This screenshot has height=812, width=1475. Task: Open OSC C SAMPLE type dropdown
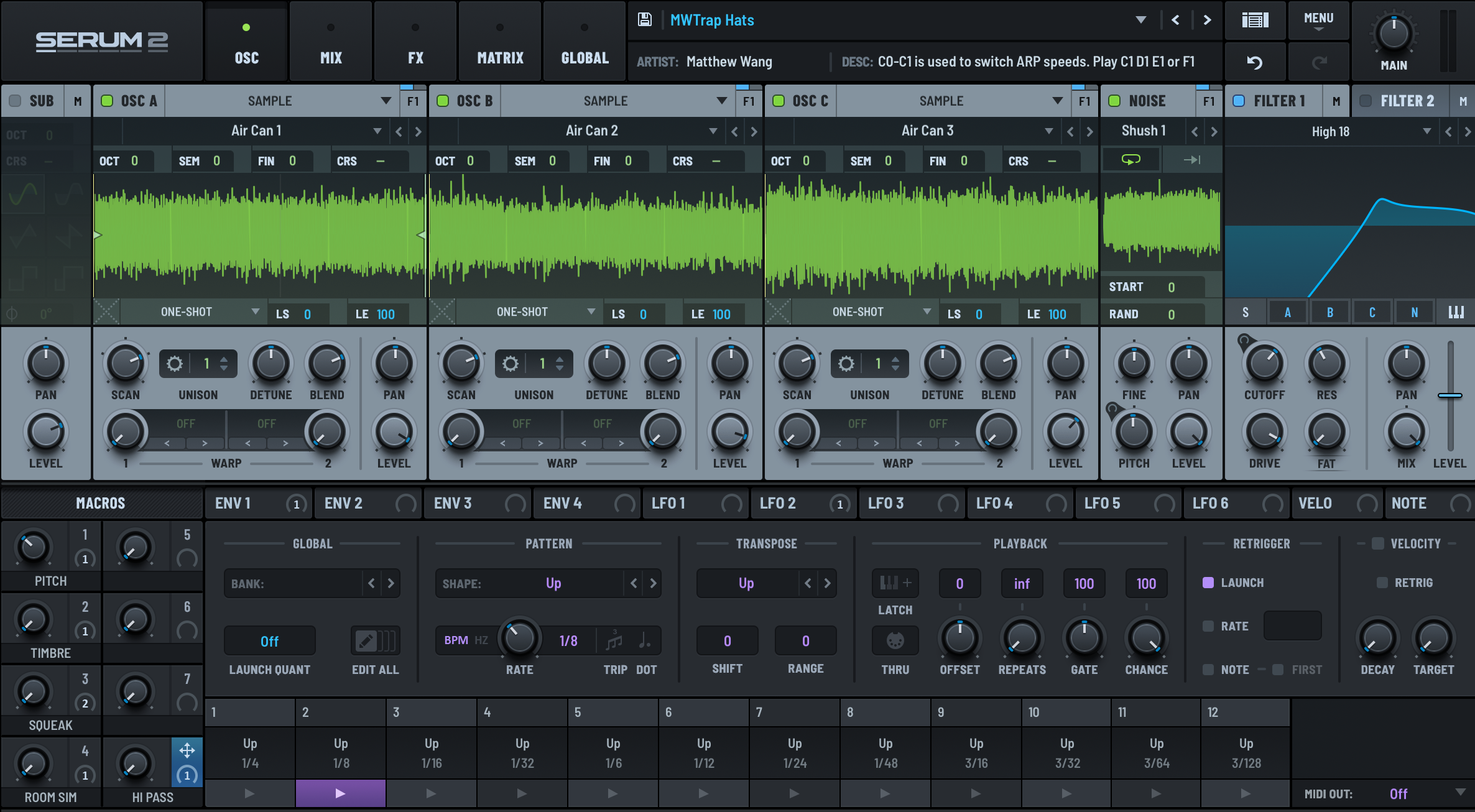(x=953, y=101)
